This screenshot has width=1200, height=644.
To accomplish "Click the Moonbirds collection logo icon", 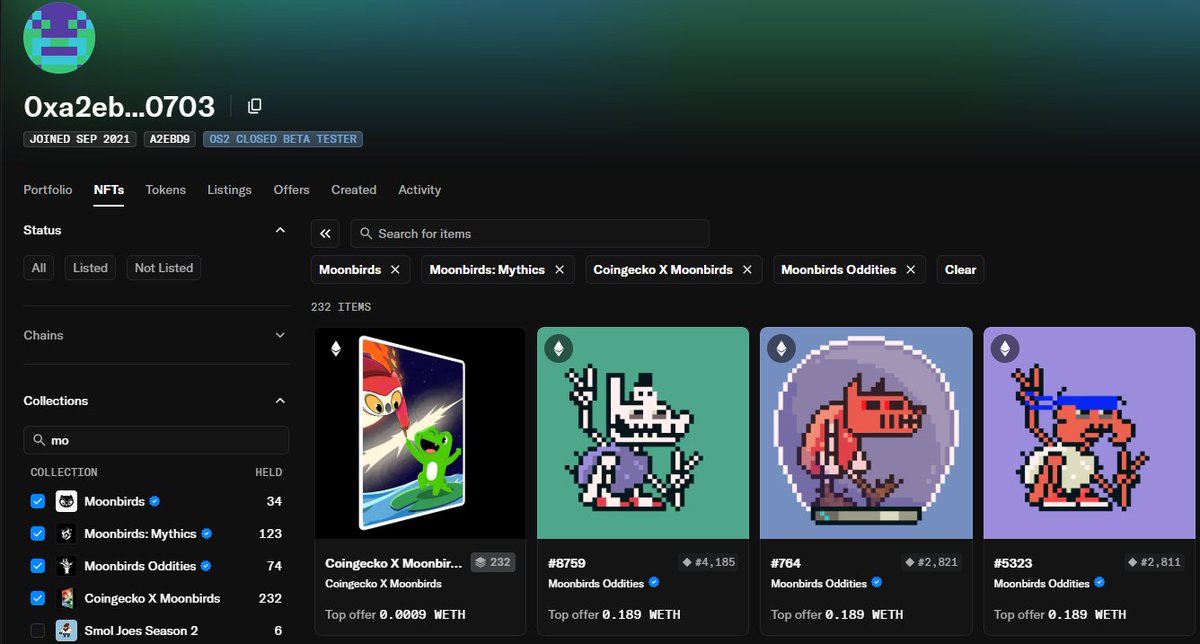I will pyautogui.click(x=67, y=502).
